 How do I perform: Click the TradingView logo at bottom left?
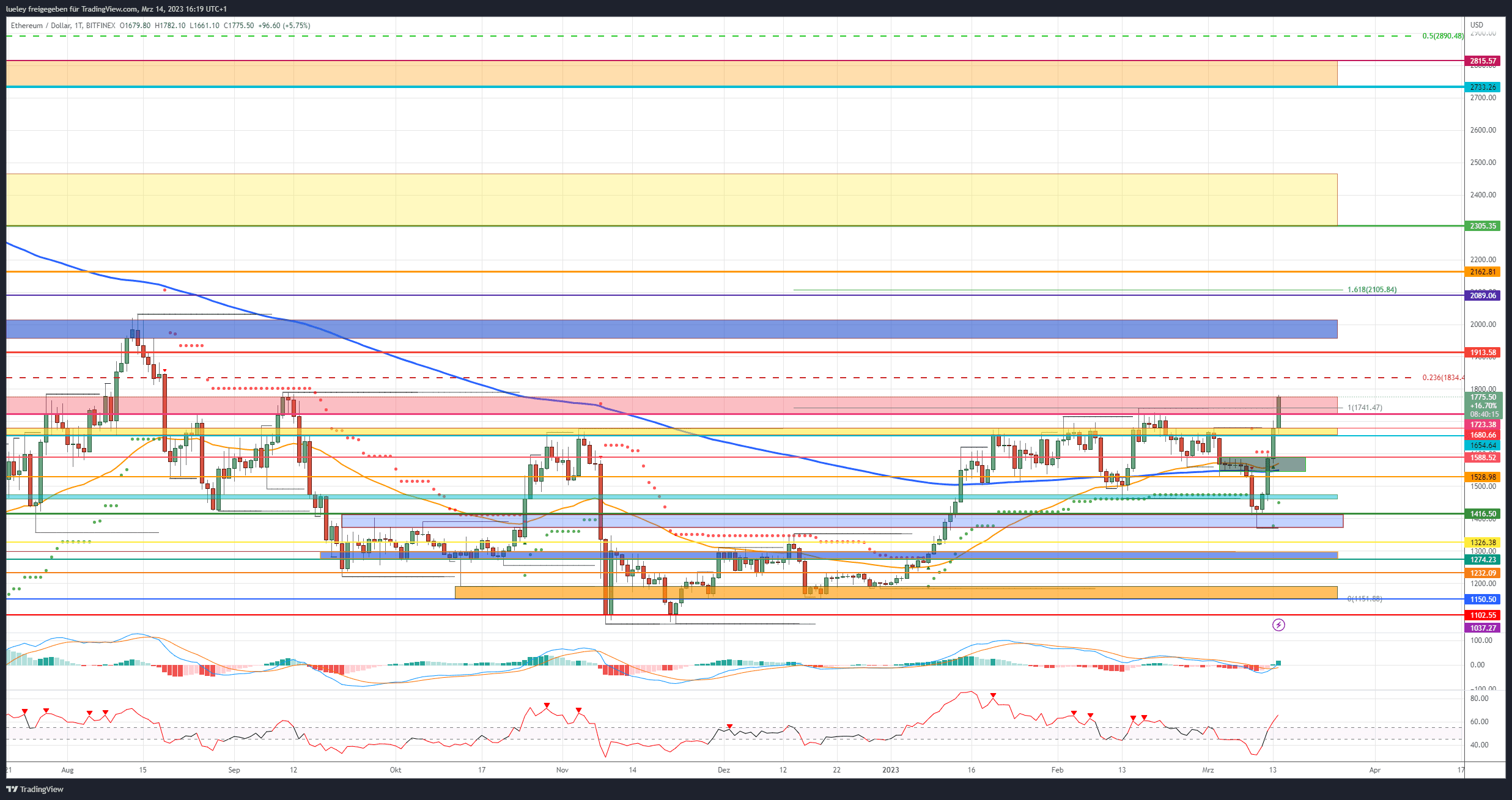click(35, 789)
